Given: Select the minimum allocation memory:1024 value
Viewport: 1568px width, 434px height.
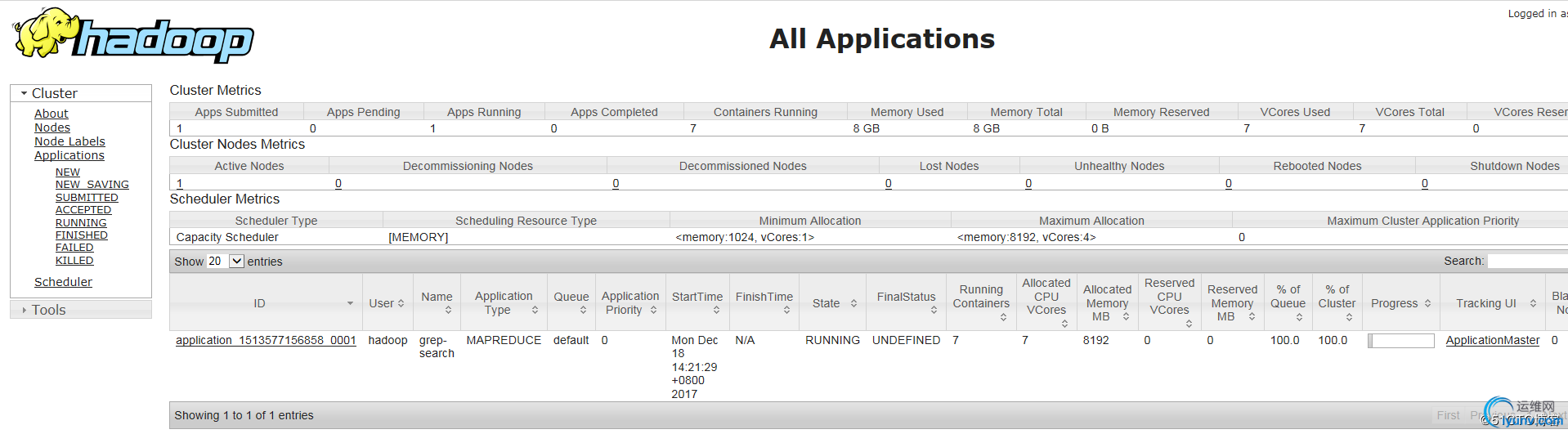Looking at the screenshot, I should tap(745, 237).
